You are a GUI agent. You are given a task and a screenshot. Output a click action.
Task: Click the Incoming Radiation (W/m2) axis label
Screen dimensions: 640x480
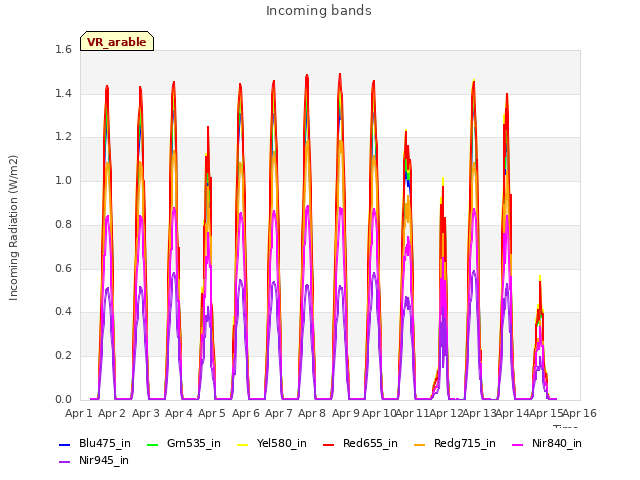(13, 228)
